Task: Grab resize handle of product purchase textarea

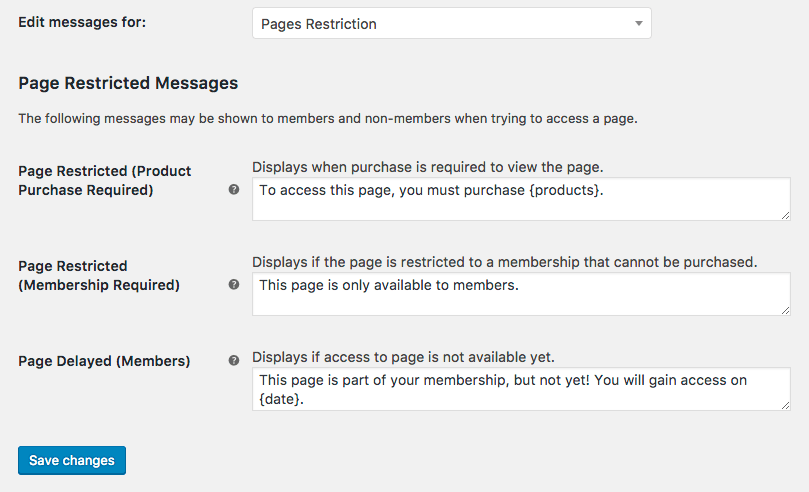Action: [784, 214]
